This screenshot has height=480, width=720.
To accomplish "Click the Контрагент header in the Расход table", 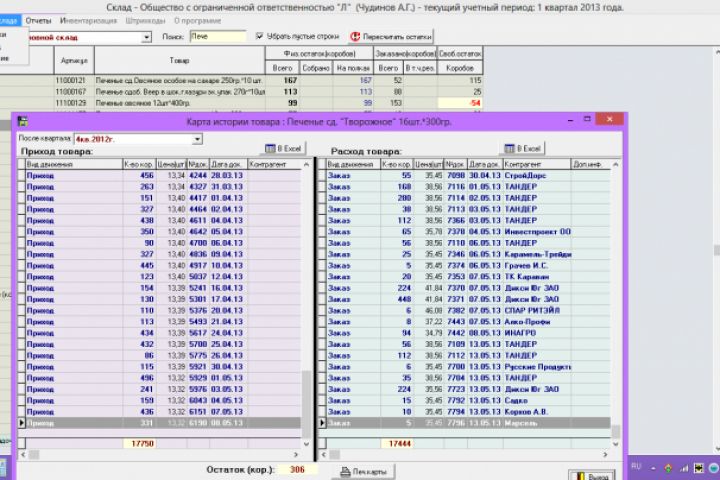I will click(537, 164).
